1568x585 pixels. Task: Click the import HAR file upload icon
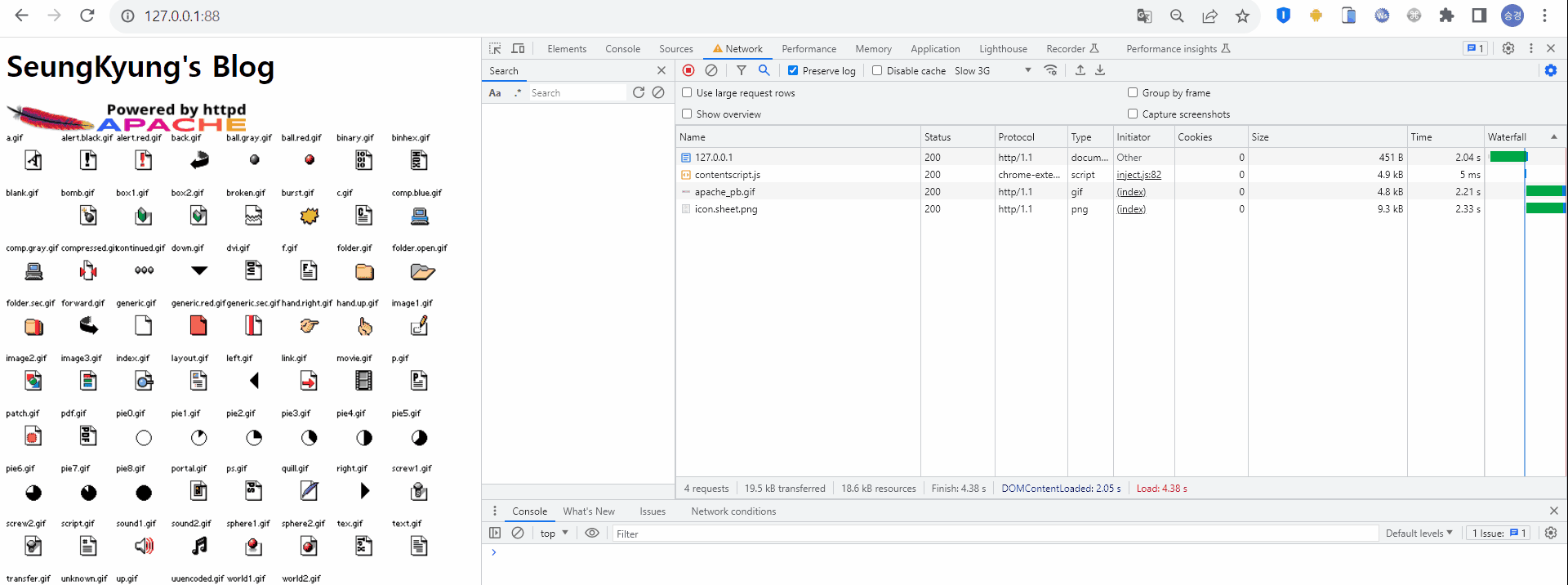point(1080,70)
